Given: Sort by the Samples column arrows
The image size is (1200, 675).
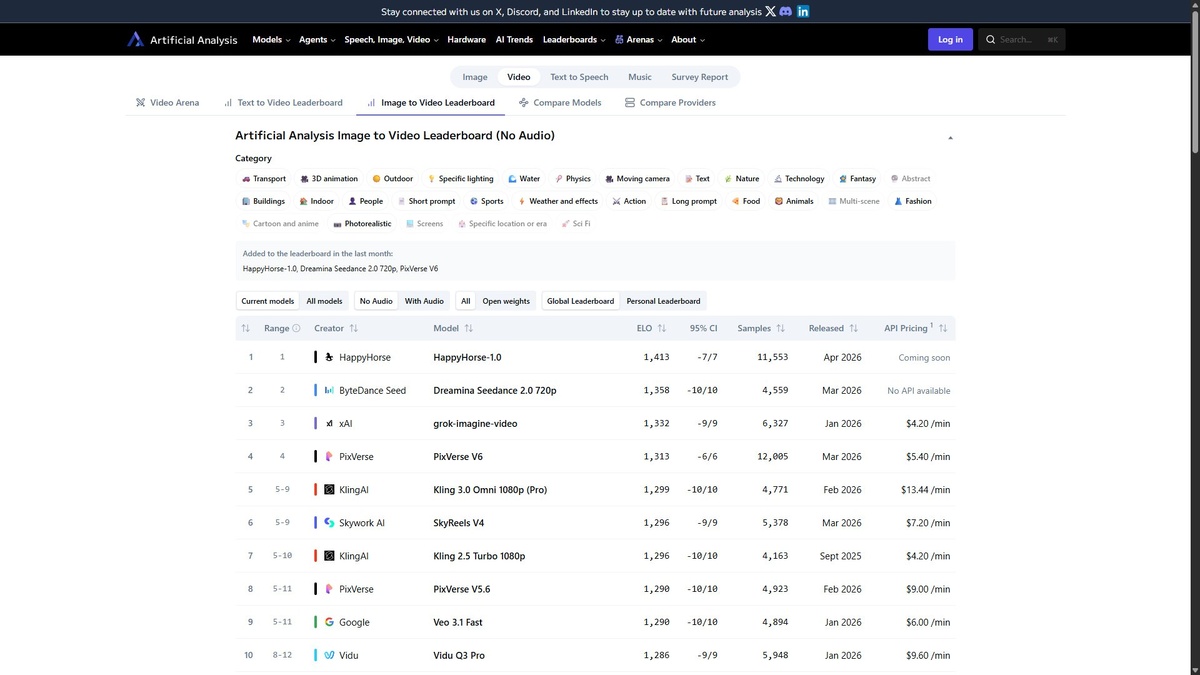Looking at the screenshot, I should (781, 328).
